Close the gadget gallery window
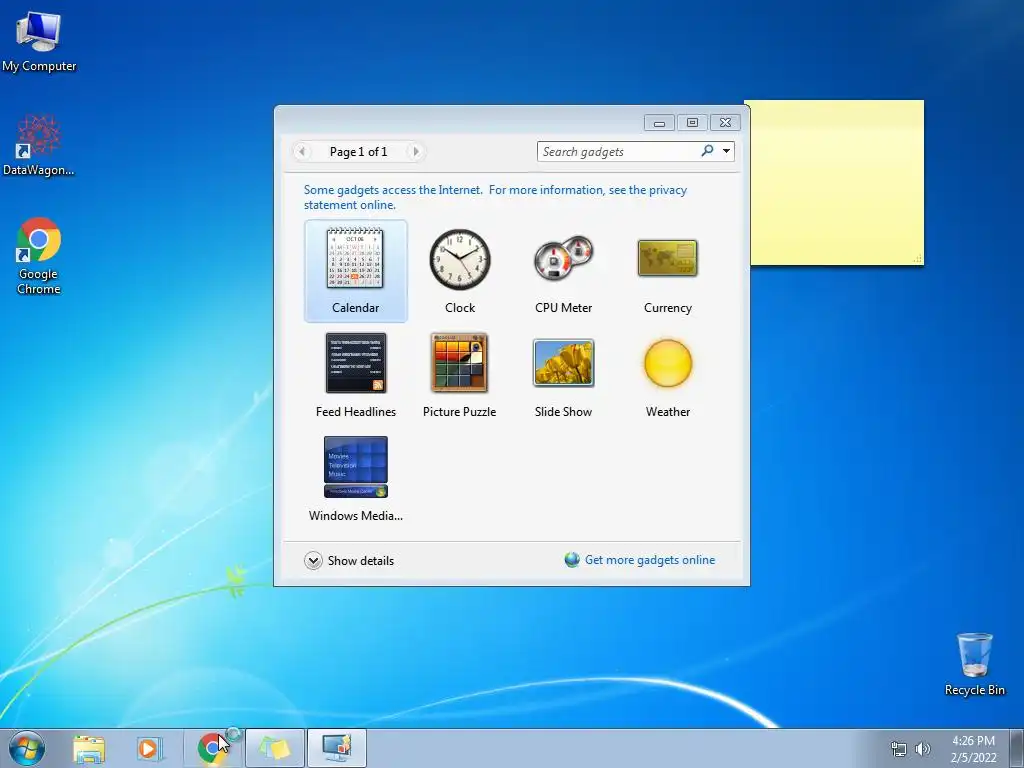 pos(725,123)
